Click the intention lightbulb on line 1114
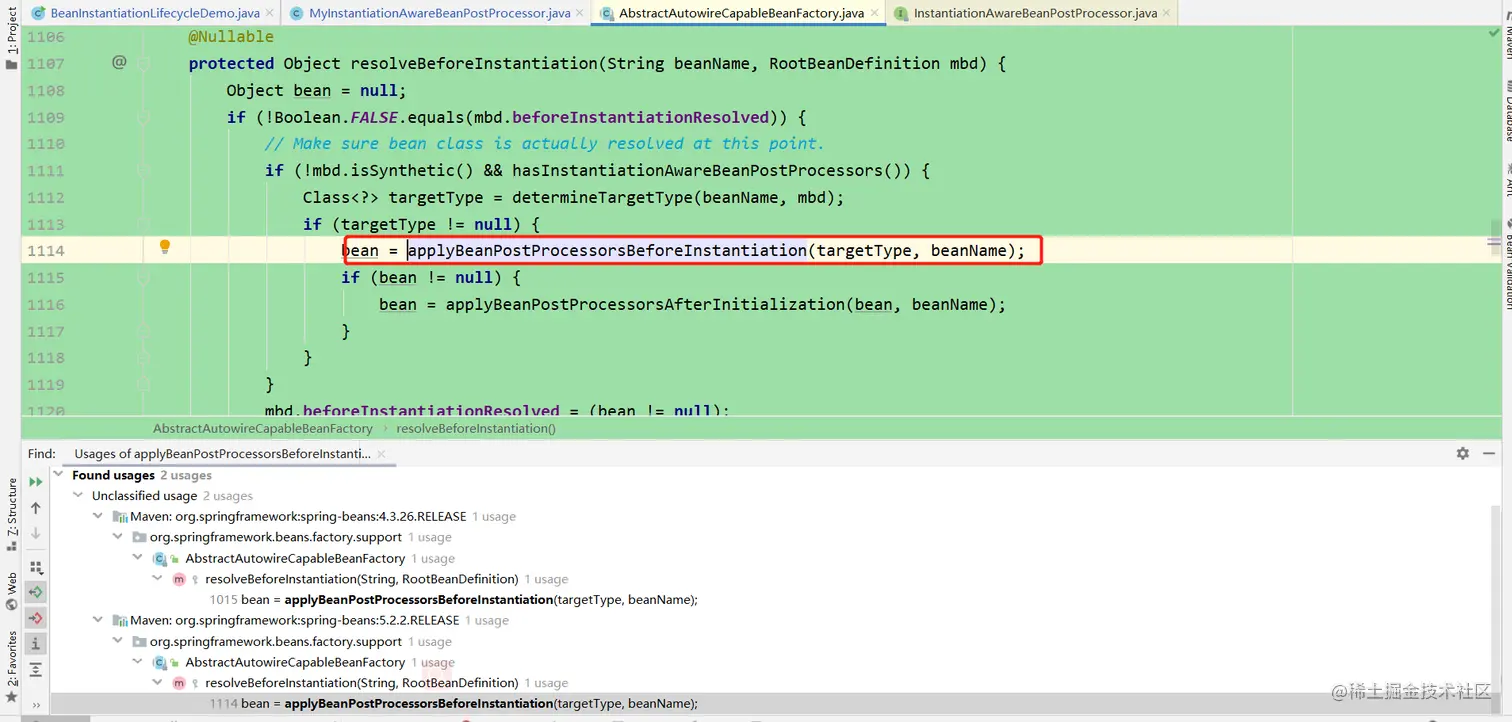This screenshot has height=722, width=1512. (x=165, y=247)
